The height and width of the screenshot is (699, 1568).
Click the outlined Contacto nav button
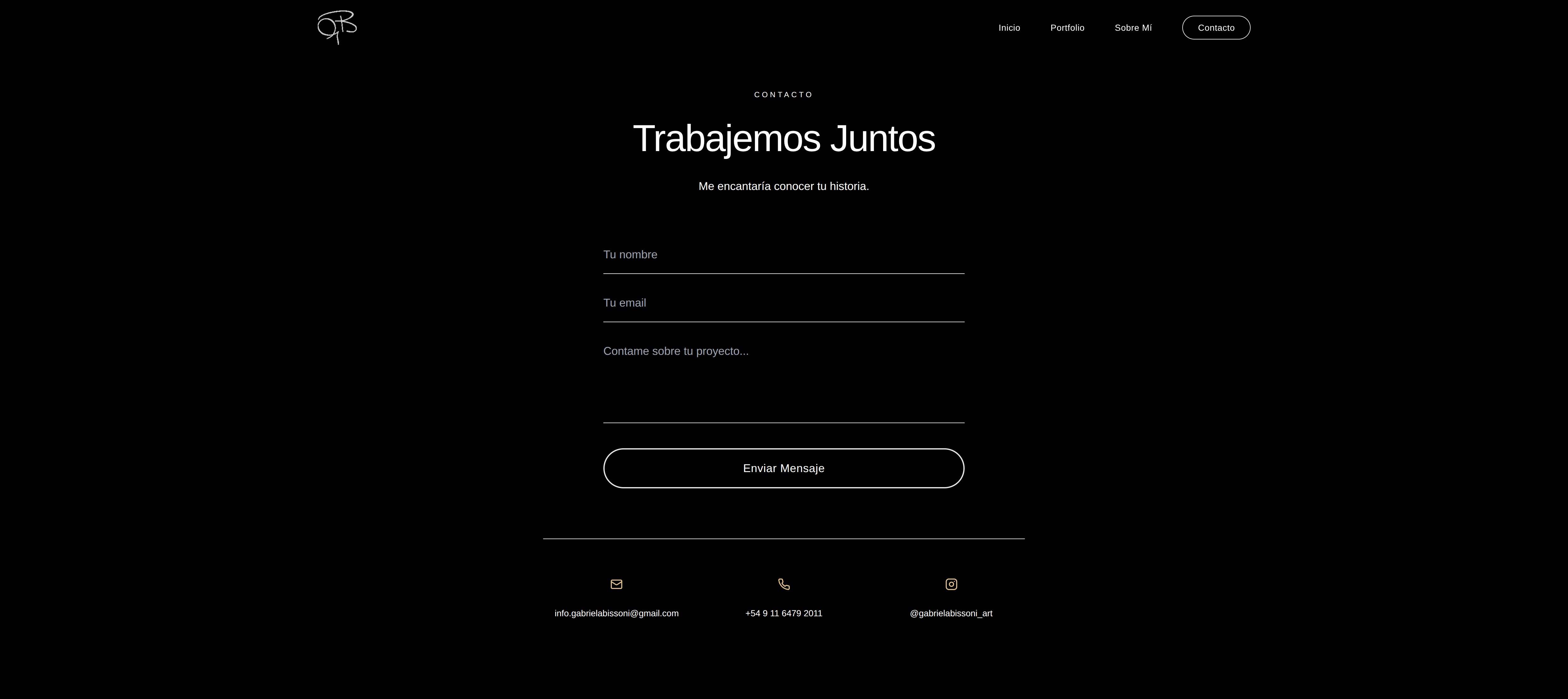tap(1216, 28)
